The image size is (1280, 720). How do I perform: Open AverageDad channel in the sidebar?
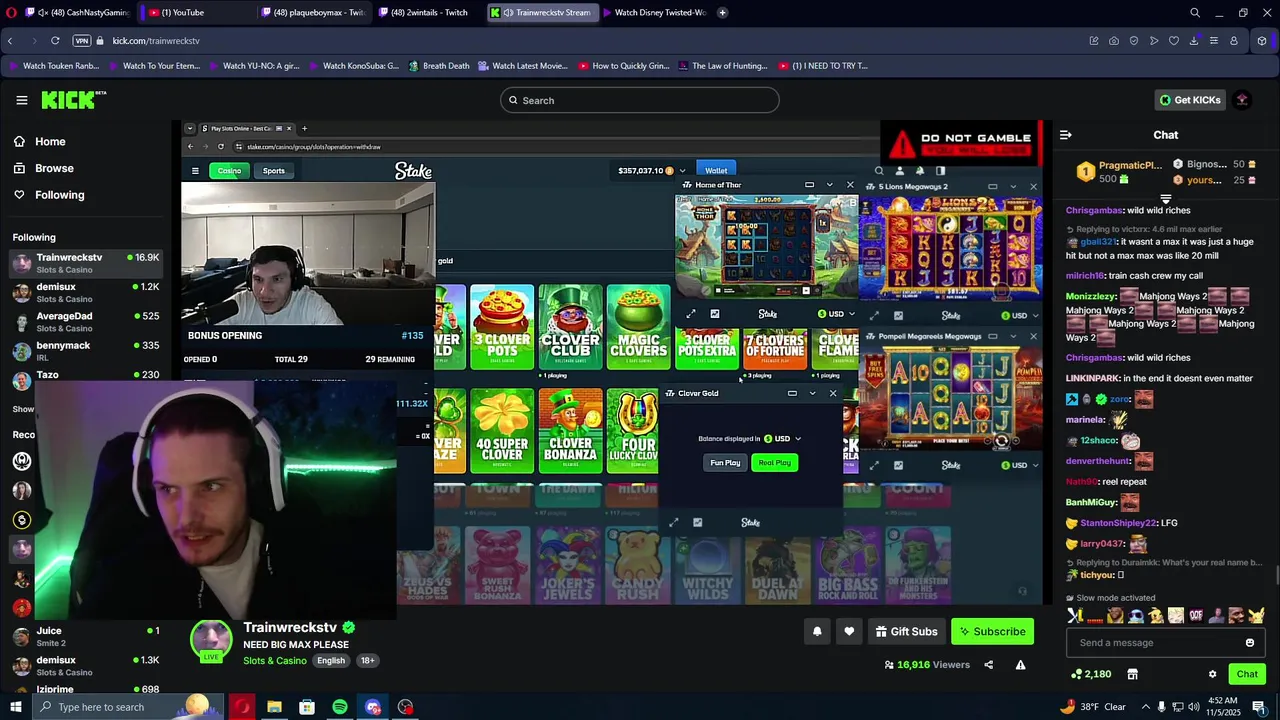pyautogui.click(x=86, y=322)
